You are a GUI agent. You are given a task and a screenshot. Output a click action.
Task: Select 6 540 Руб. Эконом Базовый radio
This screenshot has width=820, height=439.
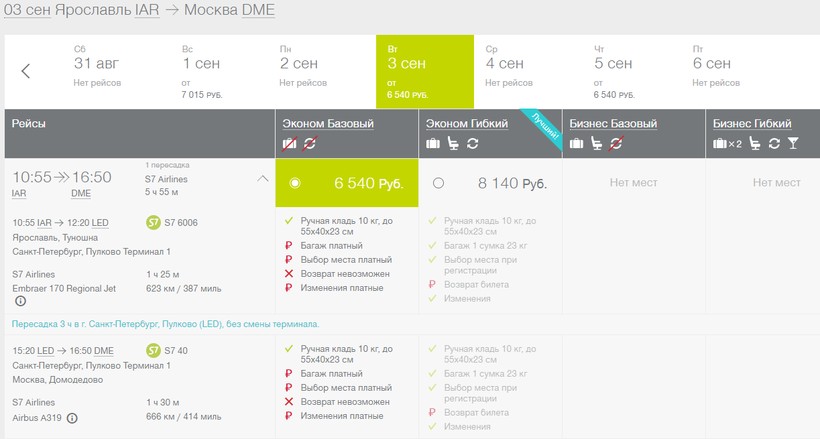(x=295, y=183)
